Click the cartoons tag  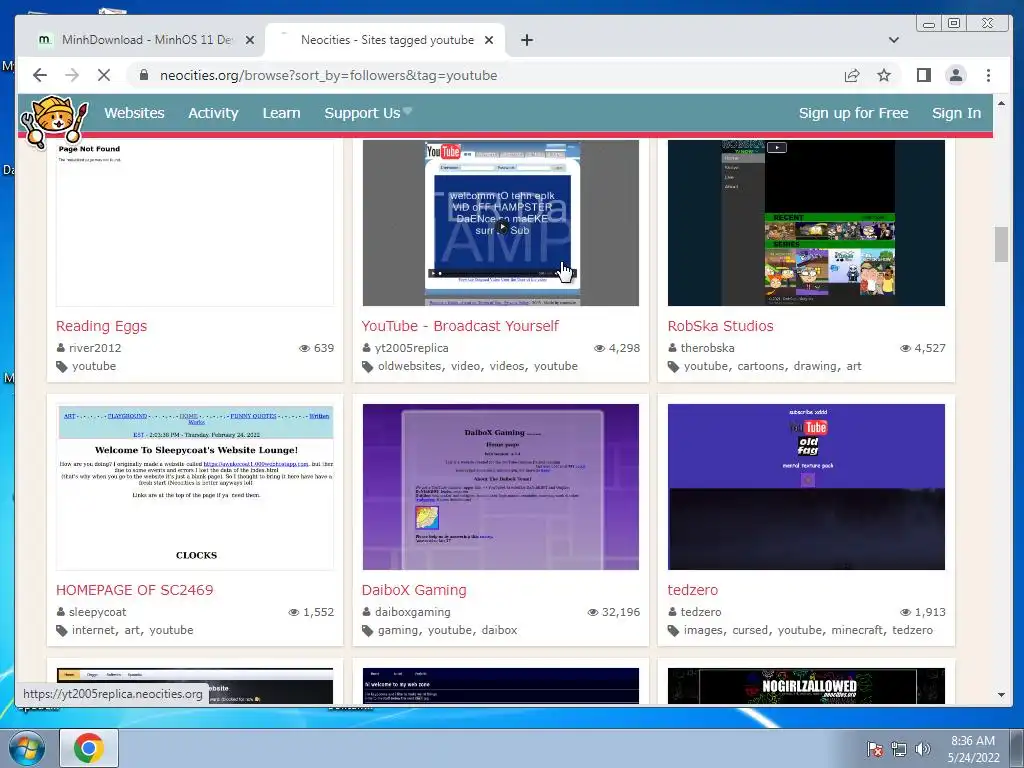[x=761, y=366]
